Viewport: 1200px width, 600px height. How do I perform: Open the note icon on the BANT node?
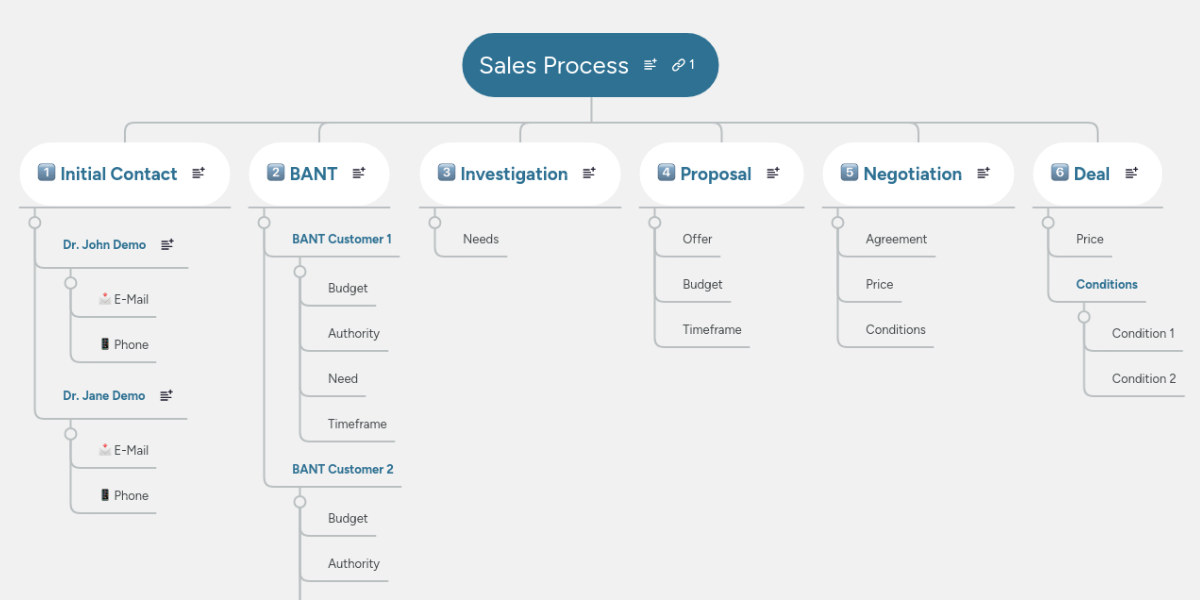tap(358, 171)
